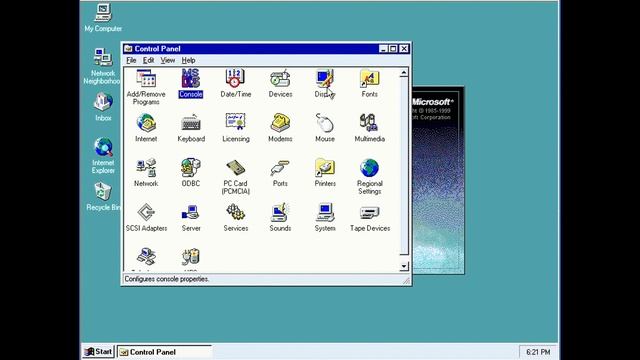Click the Microsoft splash image behind window
The image size is (640, 360).
click(438, 180)
